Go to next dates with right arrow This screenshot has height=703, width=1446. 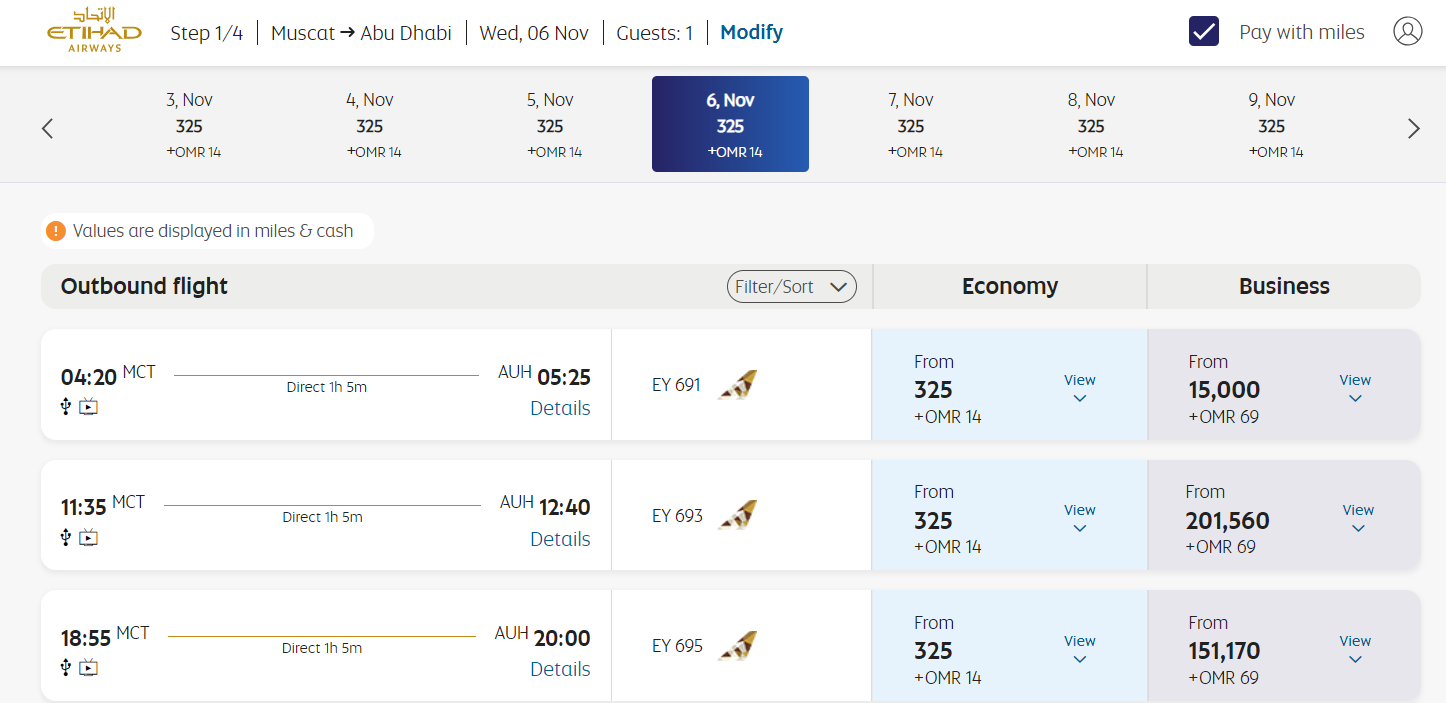(x=1413, y=128)
